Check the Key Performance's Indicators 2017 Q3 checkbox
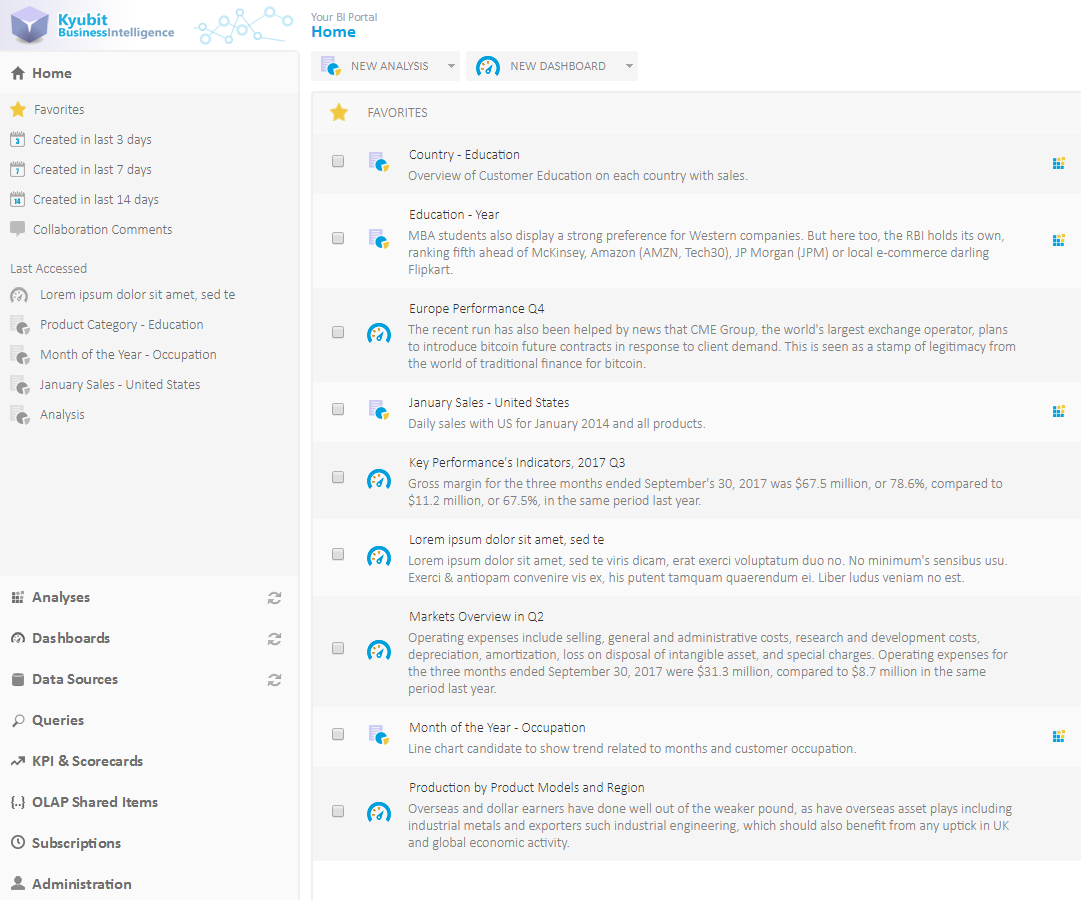 click(338, 477)
